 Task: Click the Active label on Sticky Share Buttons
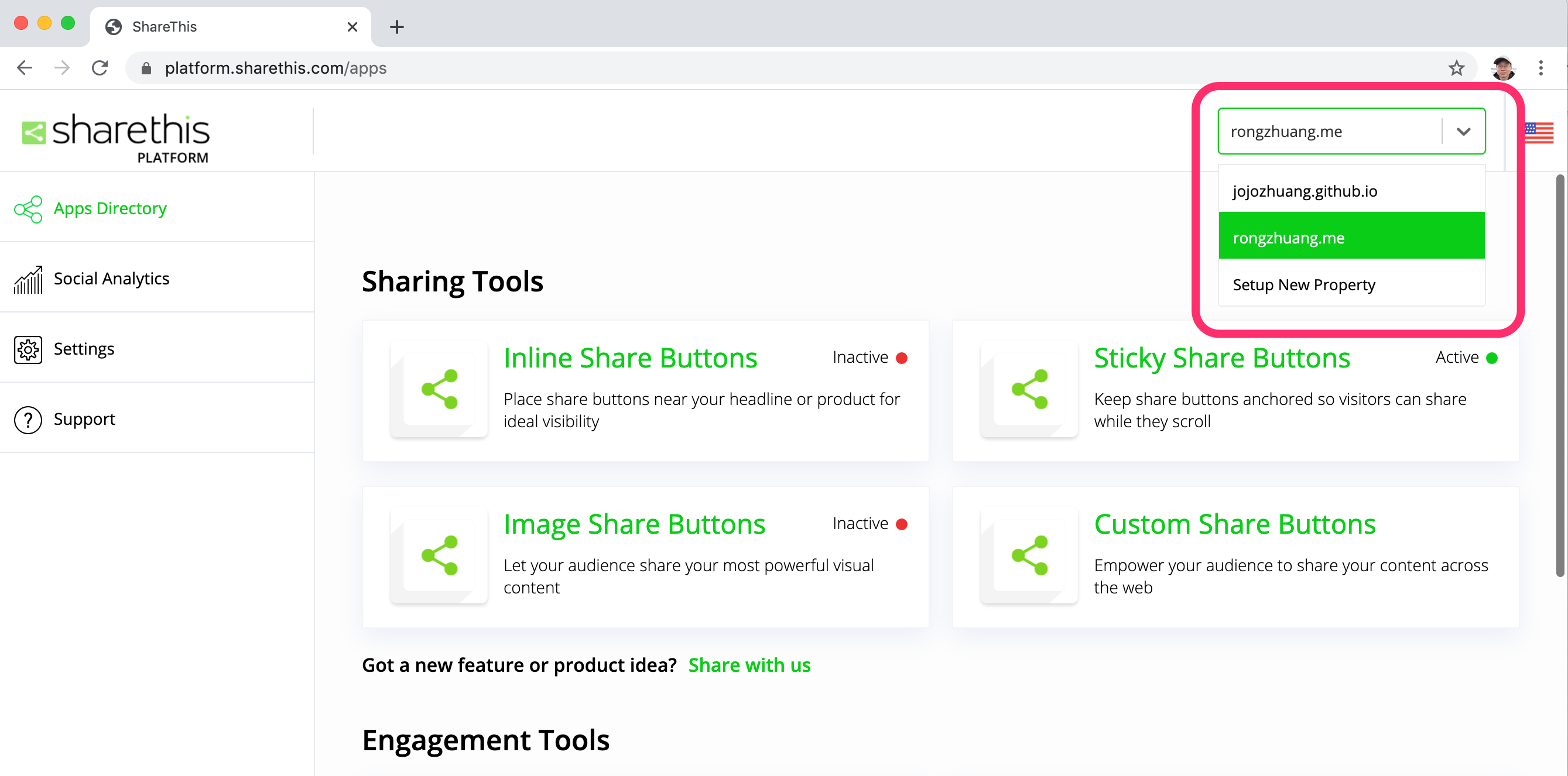1457,358
